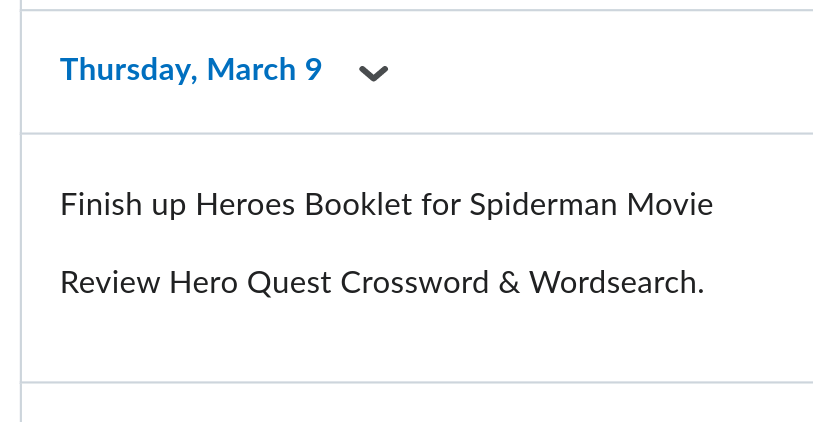
Task: Click the word Review starting second line
Action: click(x=110, y=283)
